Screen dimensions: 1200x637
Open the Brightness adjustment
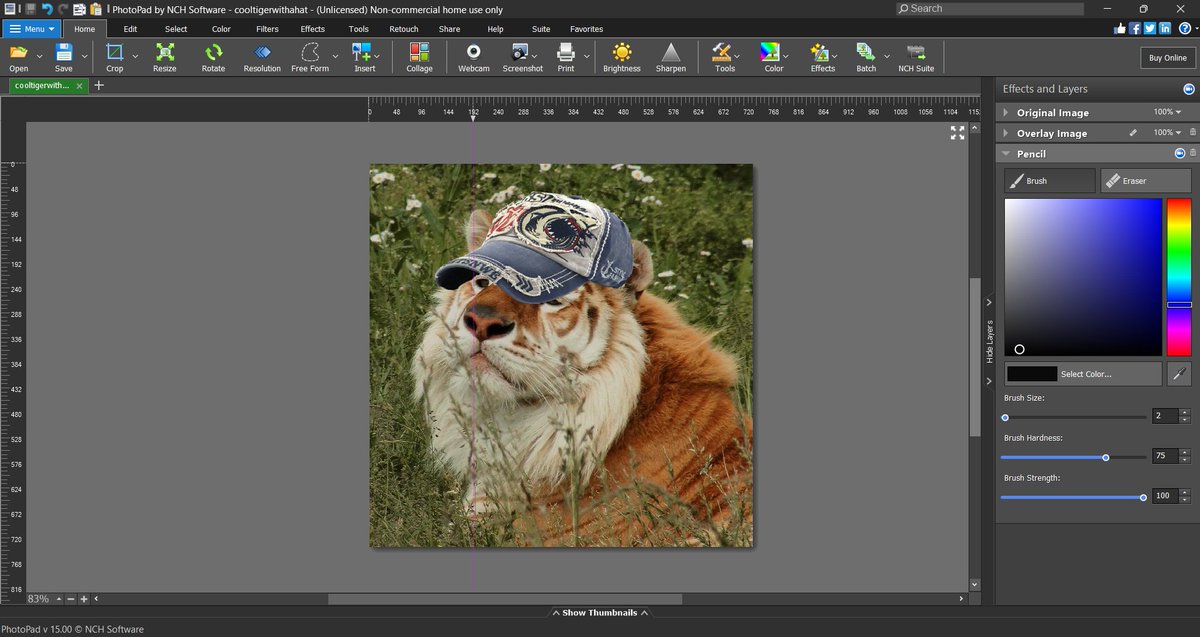click(x=622, y=57)
